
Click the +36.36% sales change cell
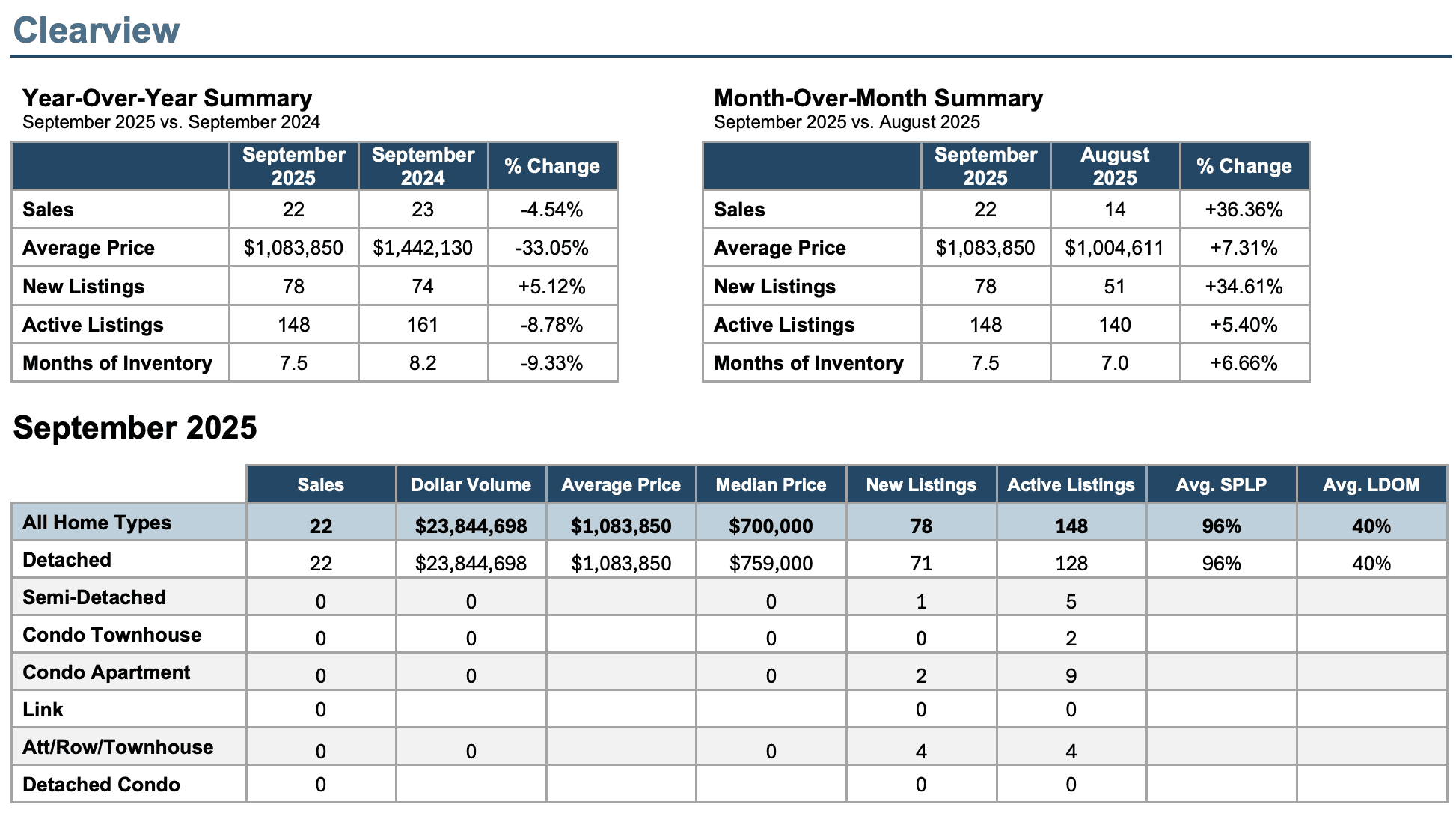[x=1244, y=210]
